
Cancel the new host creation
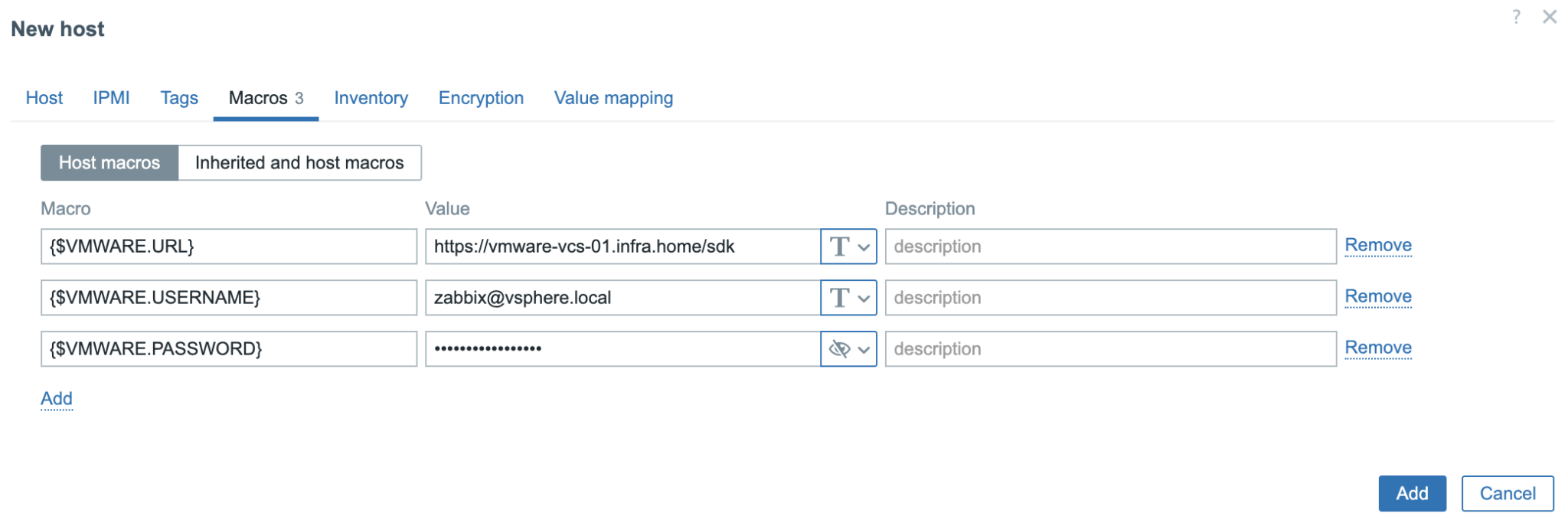pyautogui.click(x=1507, y=494)
